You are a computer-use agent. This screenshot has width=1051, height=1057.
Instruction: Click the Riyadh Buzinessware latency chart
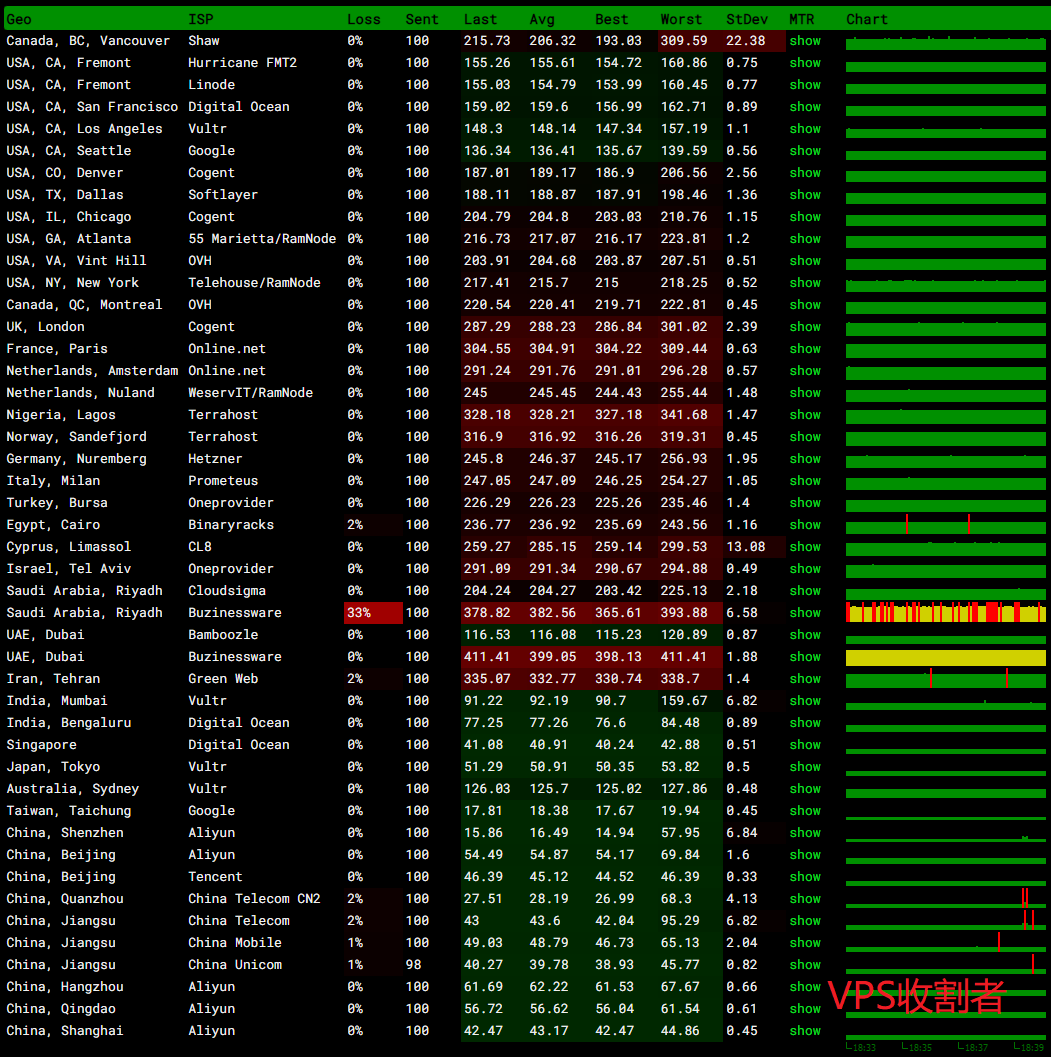click(x=945, y=613)
